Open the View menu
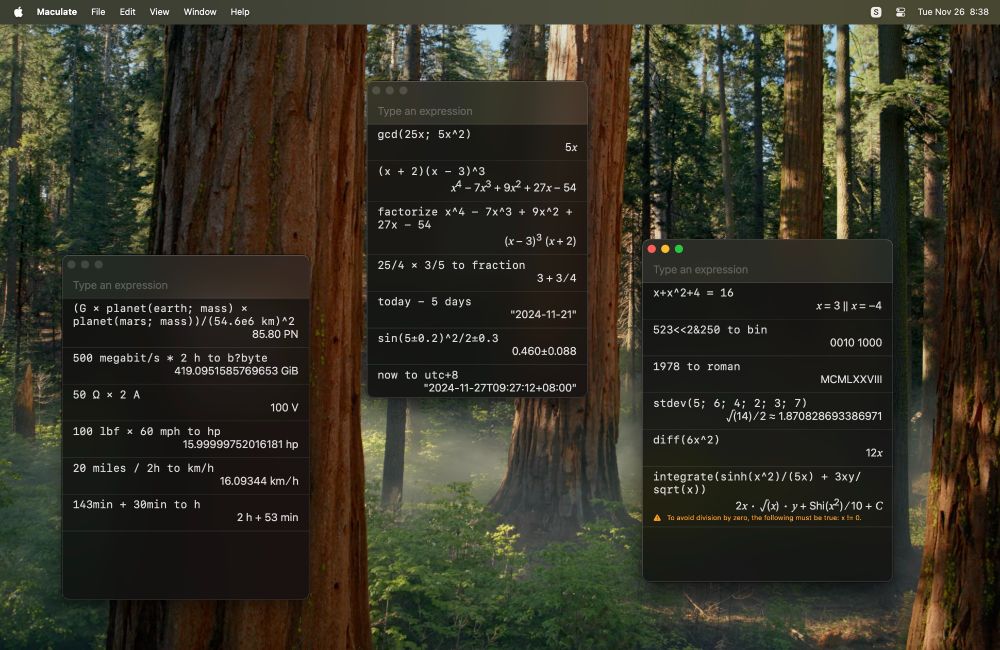Viewport: 1000px width, 650px height. point(159,11)
